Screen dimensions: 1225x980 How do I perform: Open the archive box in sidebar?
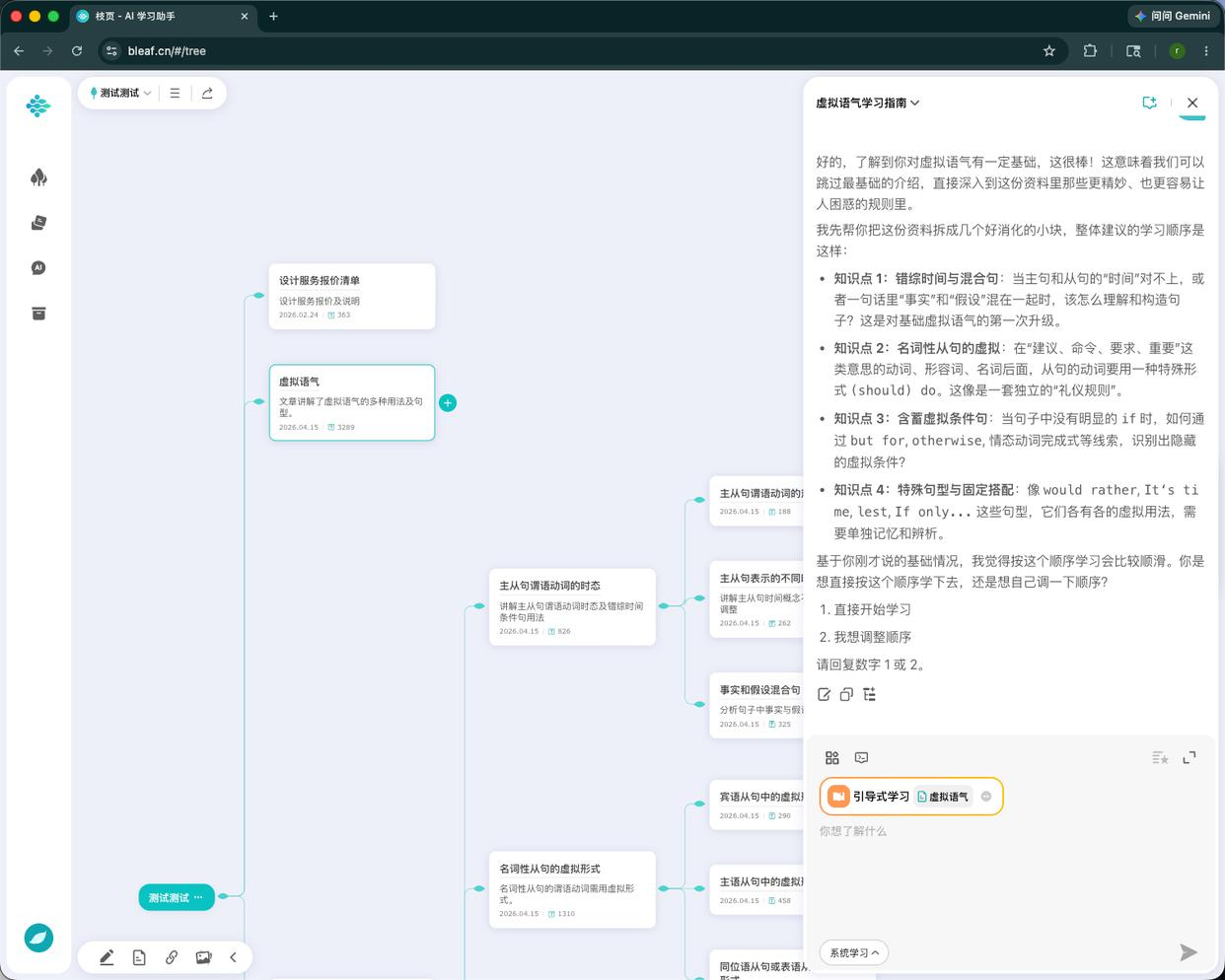pos(38,314)
